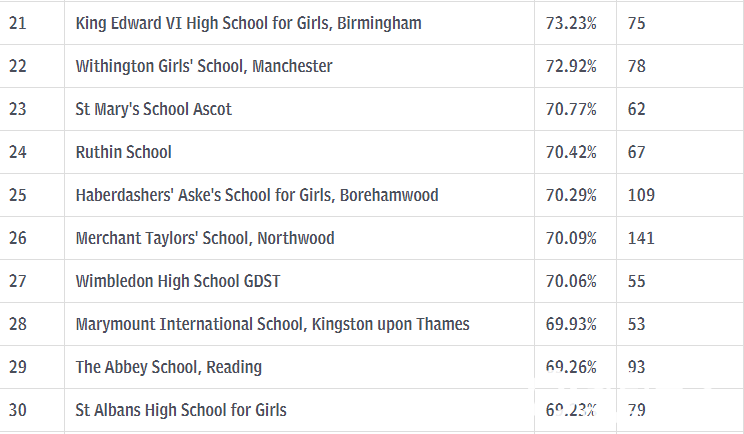Image resolution: width=744 pixels, height=434 pixels.
Task: Select St Mary's School Ascot name
Action: pos(153,109)
